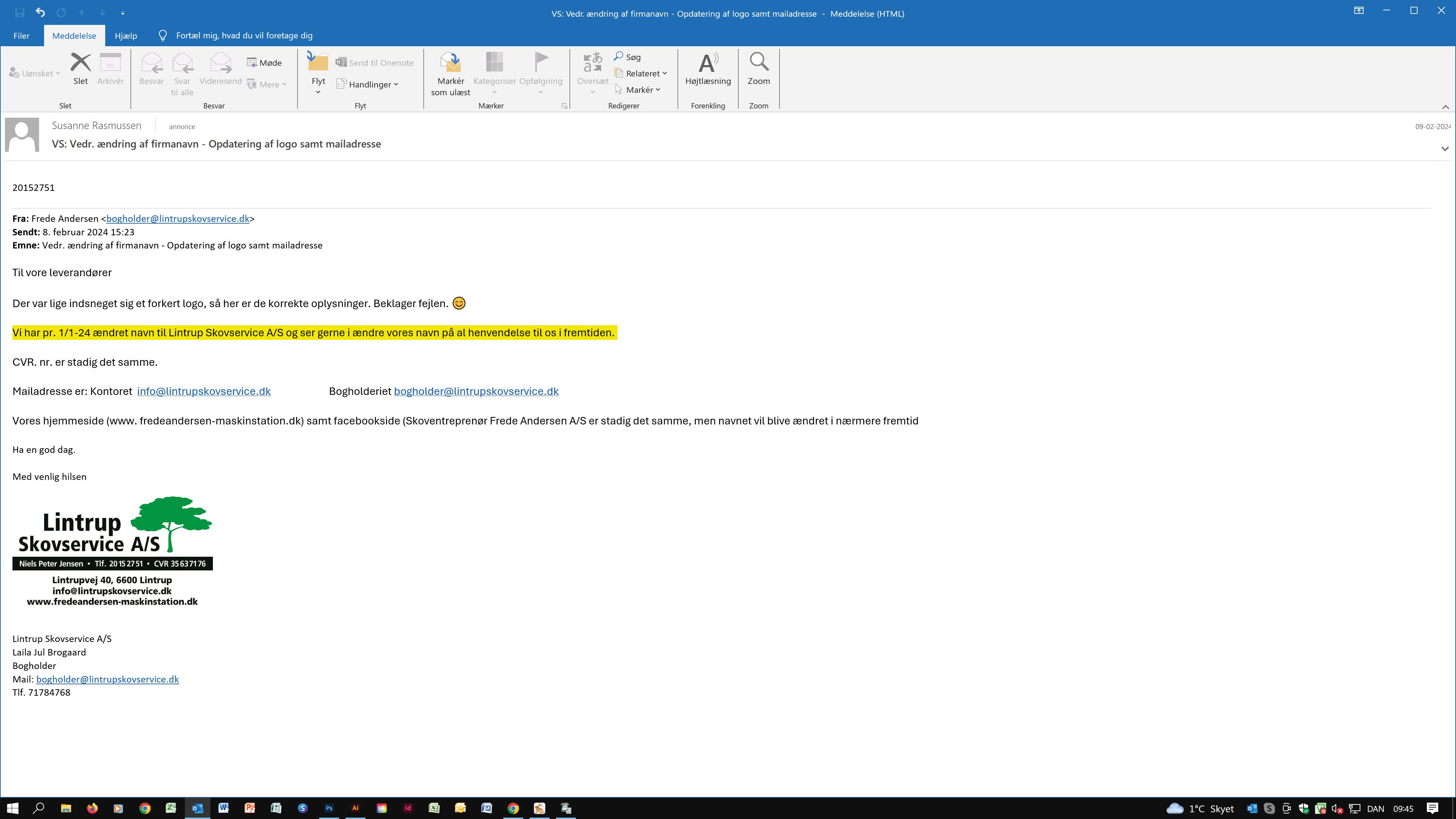Image resolution: width=1456 pixels, height=819 pixels.
Task: Switch to the Hjælp tab
Action: (x=125, y=36)
